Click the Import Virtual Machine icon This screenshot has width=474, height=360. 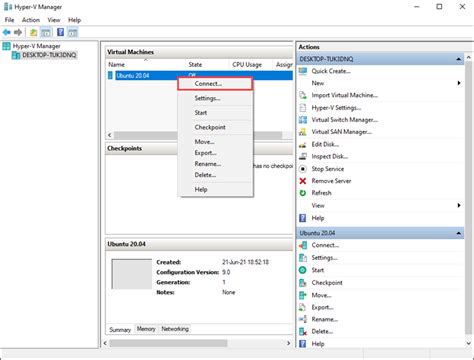click(x=303, y=95)
